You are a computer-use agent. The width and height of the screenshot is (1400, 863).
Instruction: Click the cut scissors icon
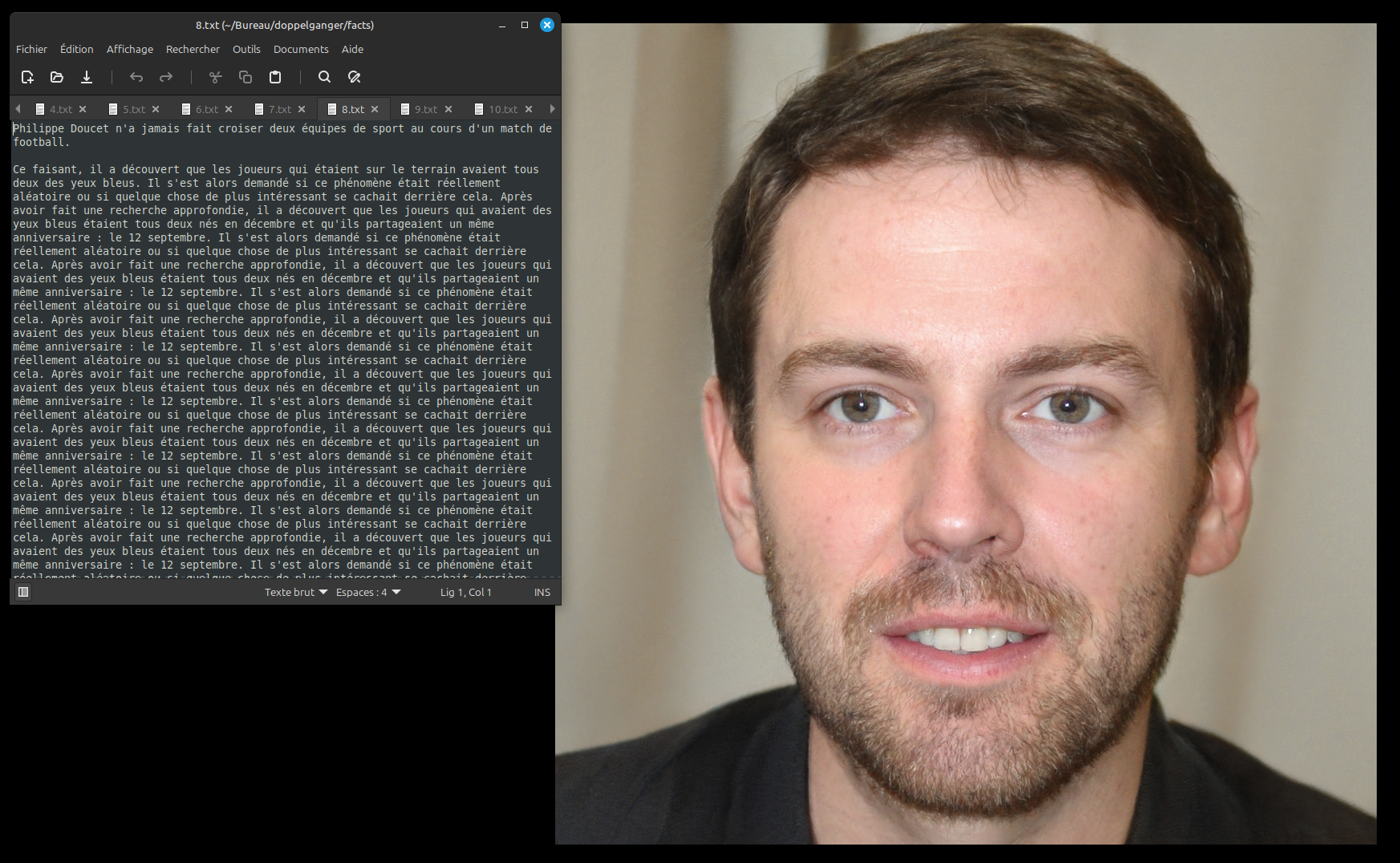click(x=215, y=77)
